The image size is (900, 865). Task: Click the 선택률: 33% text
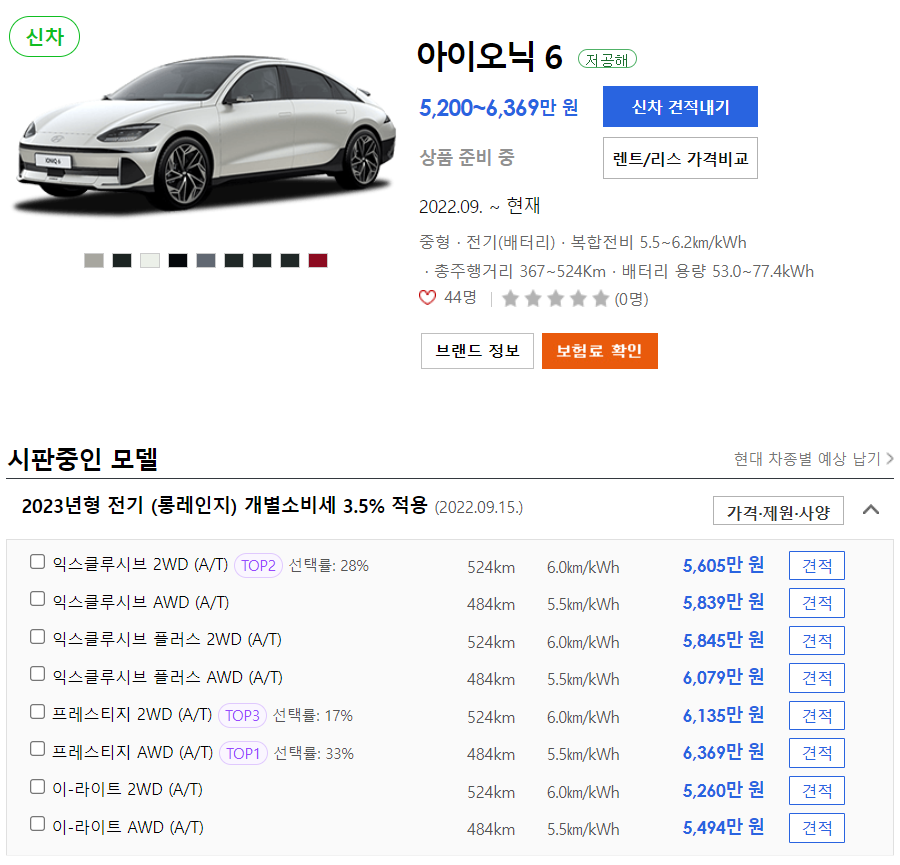[314, 754]
